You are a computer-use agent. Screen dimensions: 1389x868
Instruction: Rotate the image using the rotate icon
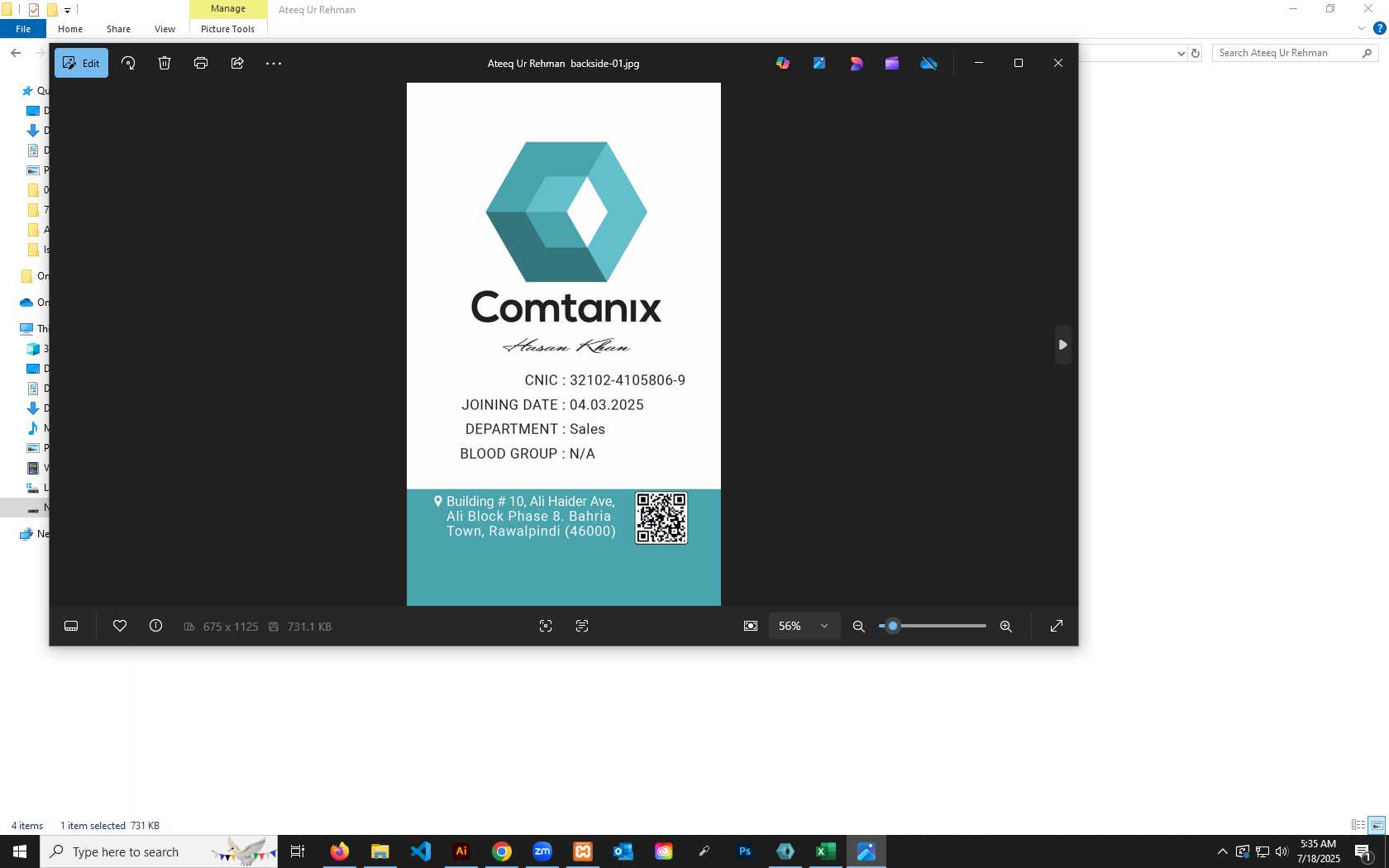click(128, 63)
